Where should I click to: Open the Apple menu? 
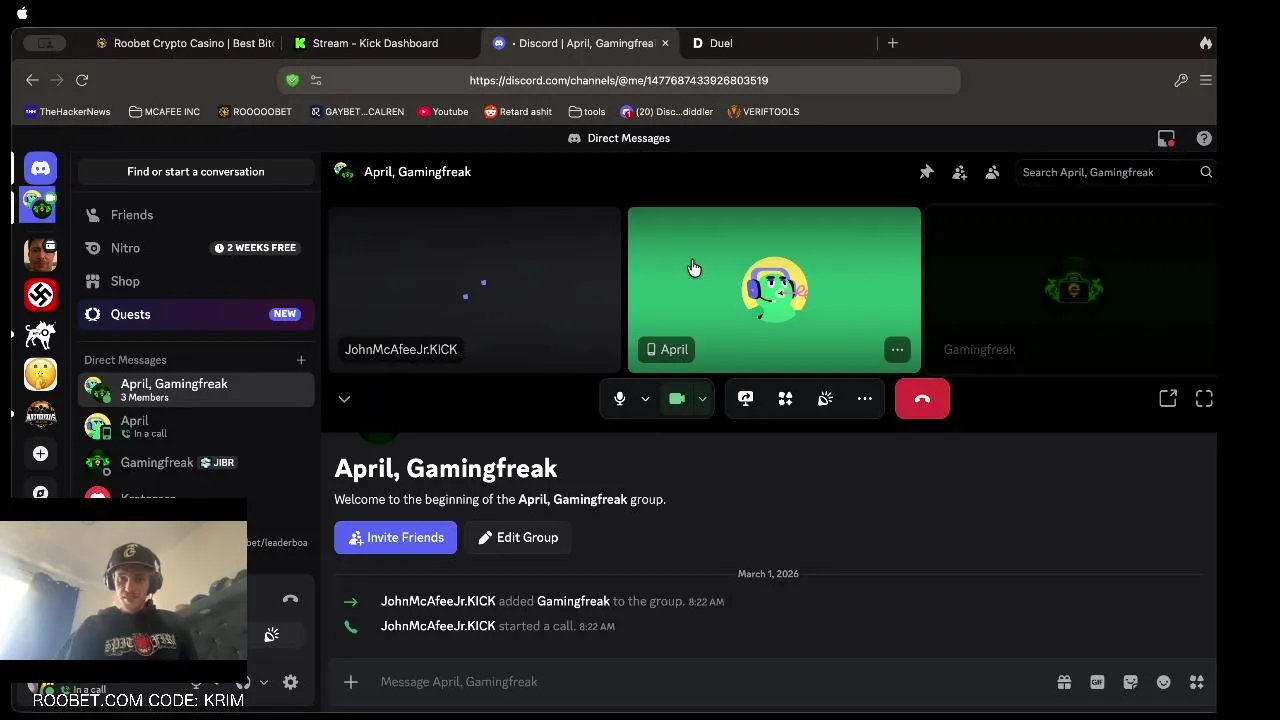(22, 13)
